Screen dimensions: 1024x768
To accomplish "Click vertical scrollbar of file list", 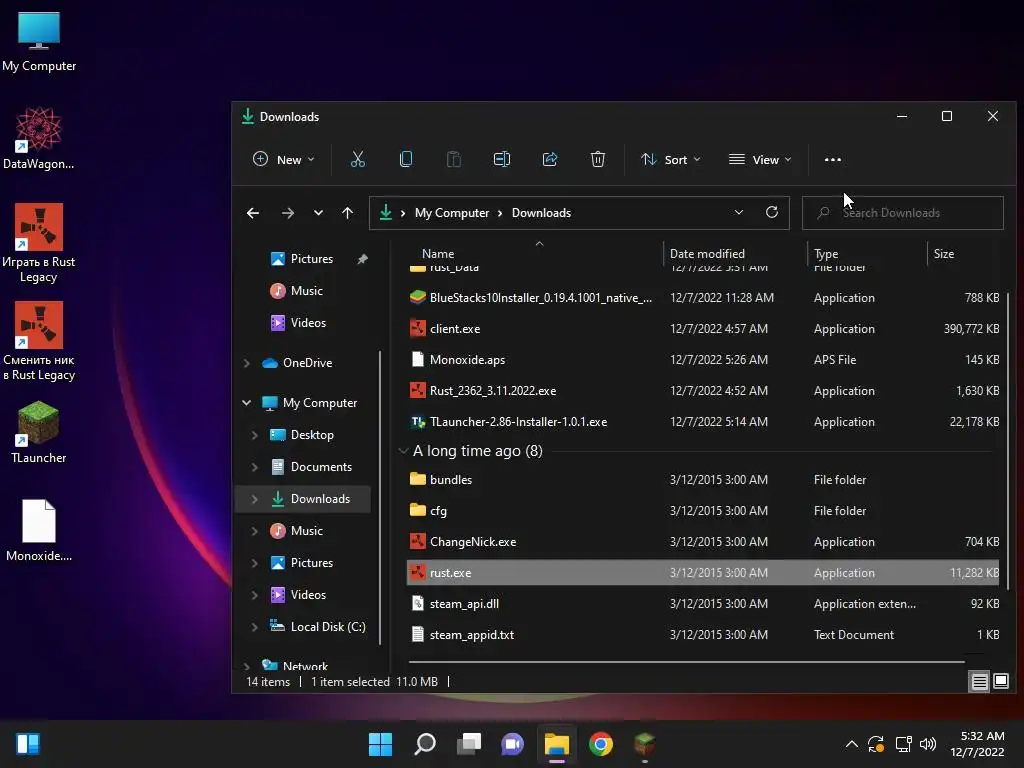I will [x=1010, y=441].
